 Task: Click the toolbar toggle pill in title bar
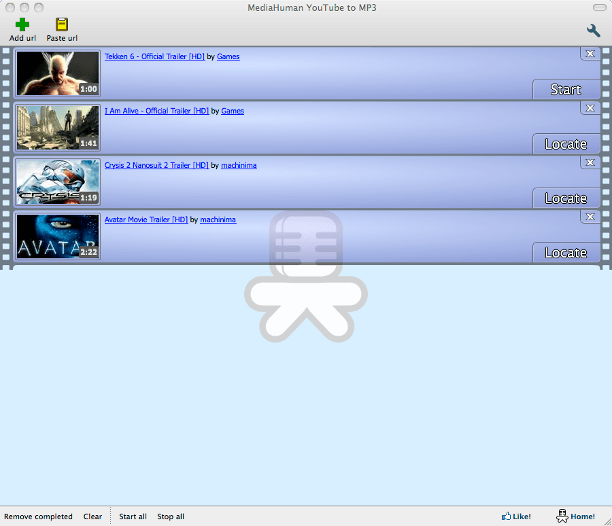[x=600, y=7]
